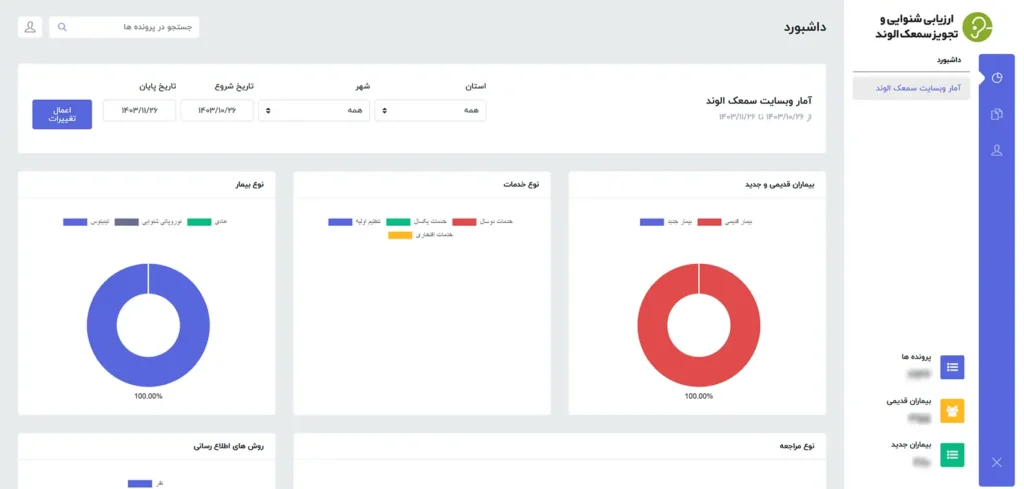The width and height of the screenshot is (1024, 489).
Task: Click the magnifier icon in the search box
Action: (62, 27)
